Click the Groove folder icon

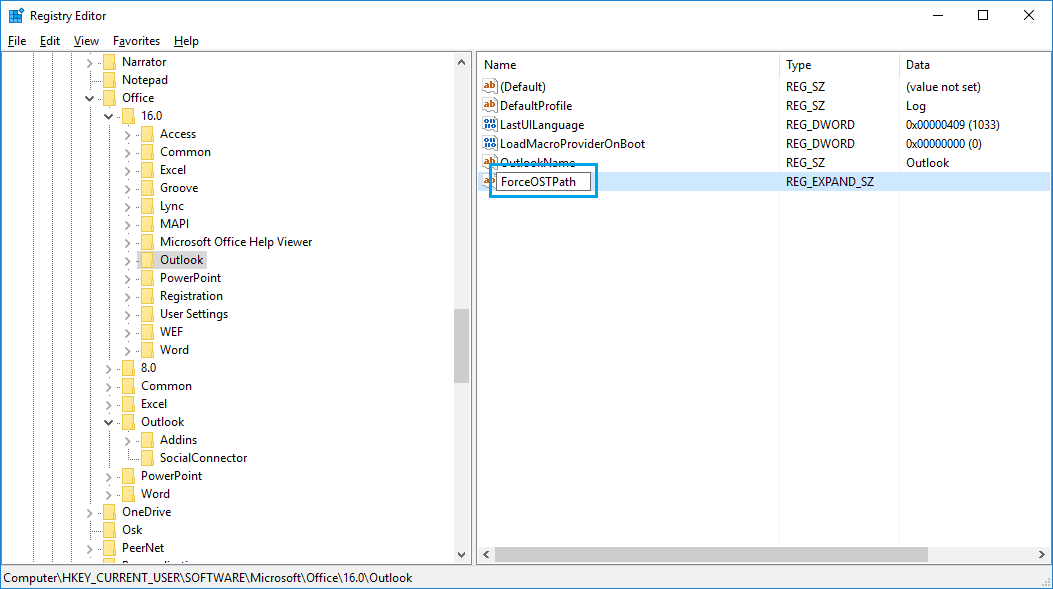147,188
